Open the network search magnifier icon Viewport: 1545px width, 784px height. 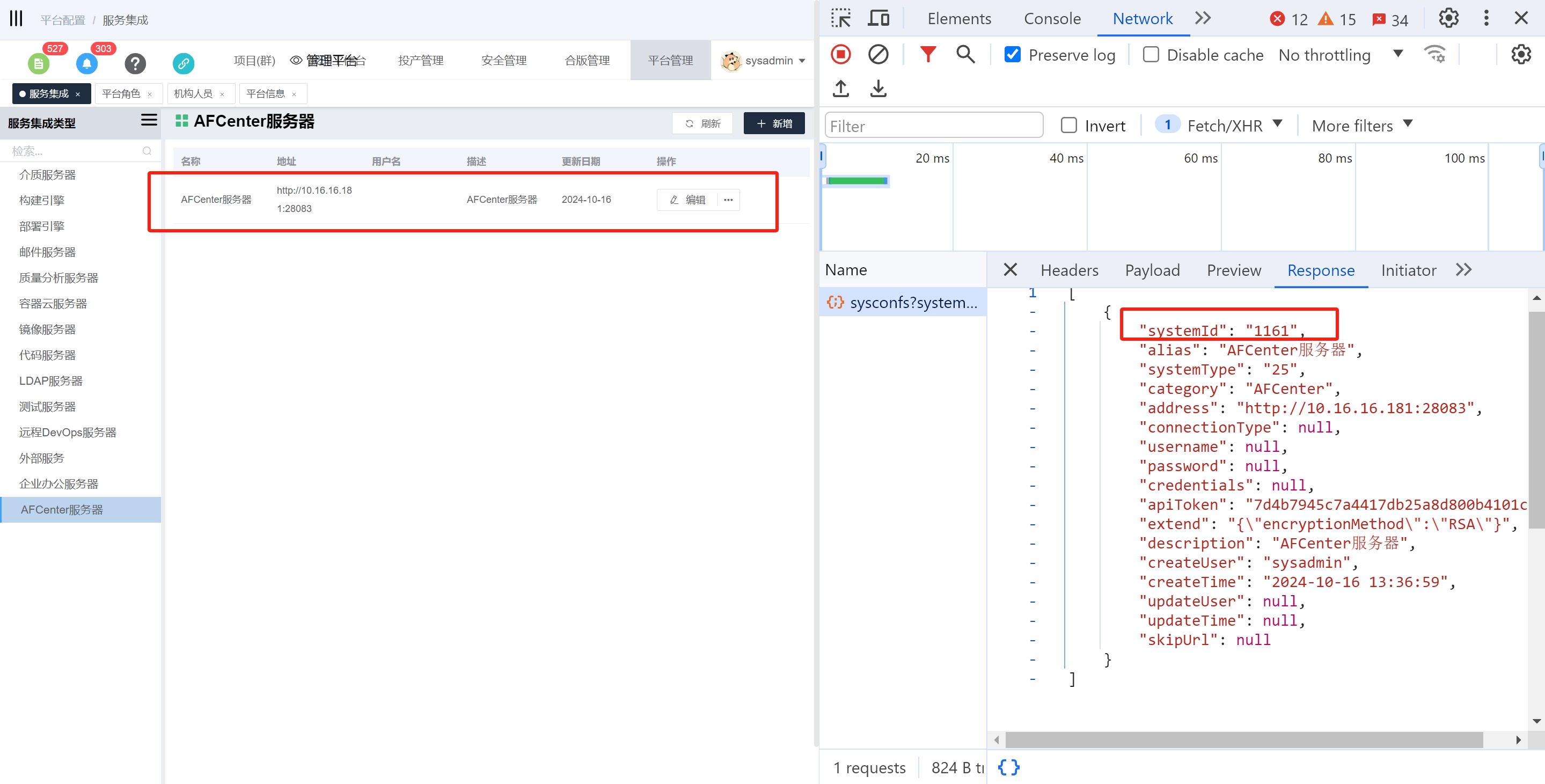[x=965, y=55]
